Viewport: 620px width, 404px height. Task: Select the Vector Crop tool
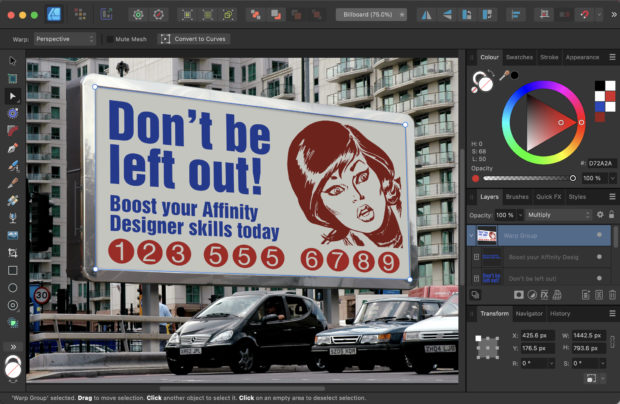[x=13, y=253]
